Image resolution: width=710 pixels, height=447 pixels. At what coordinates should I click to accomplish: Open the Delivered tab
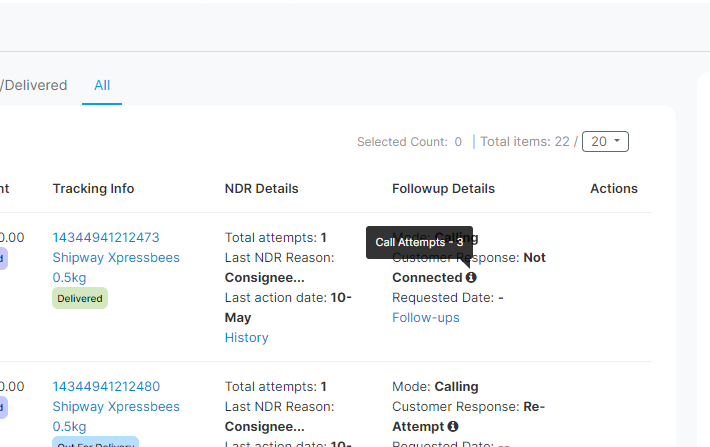click(34, 85)
